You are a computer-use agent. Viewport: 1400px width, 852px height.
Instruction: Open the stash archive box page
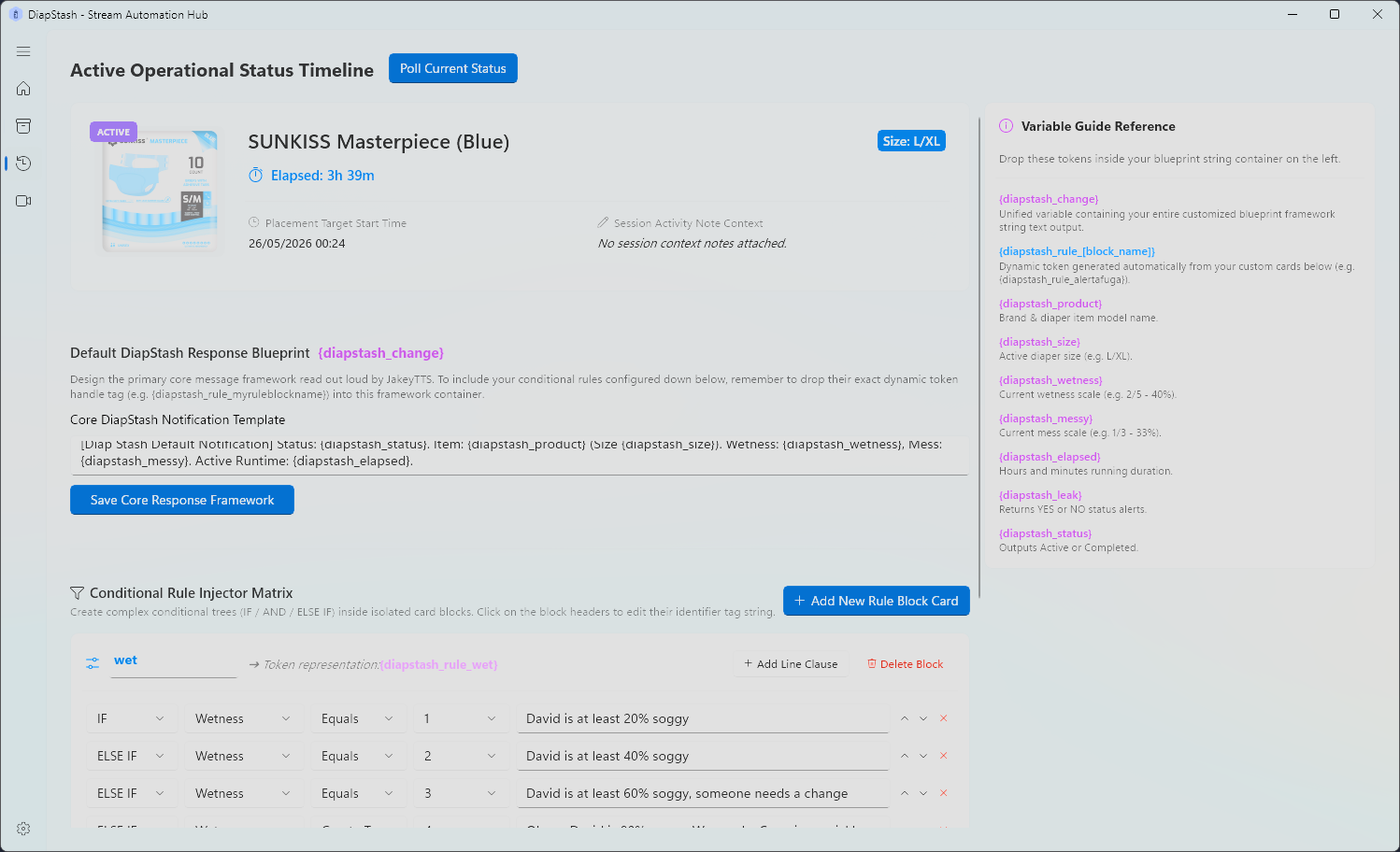(x=23, y=126)
